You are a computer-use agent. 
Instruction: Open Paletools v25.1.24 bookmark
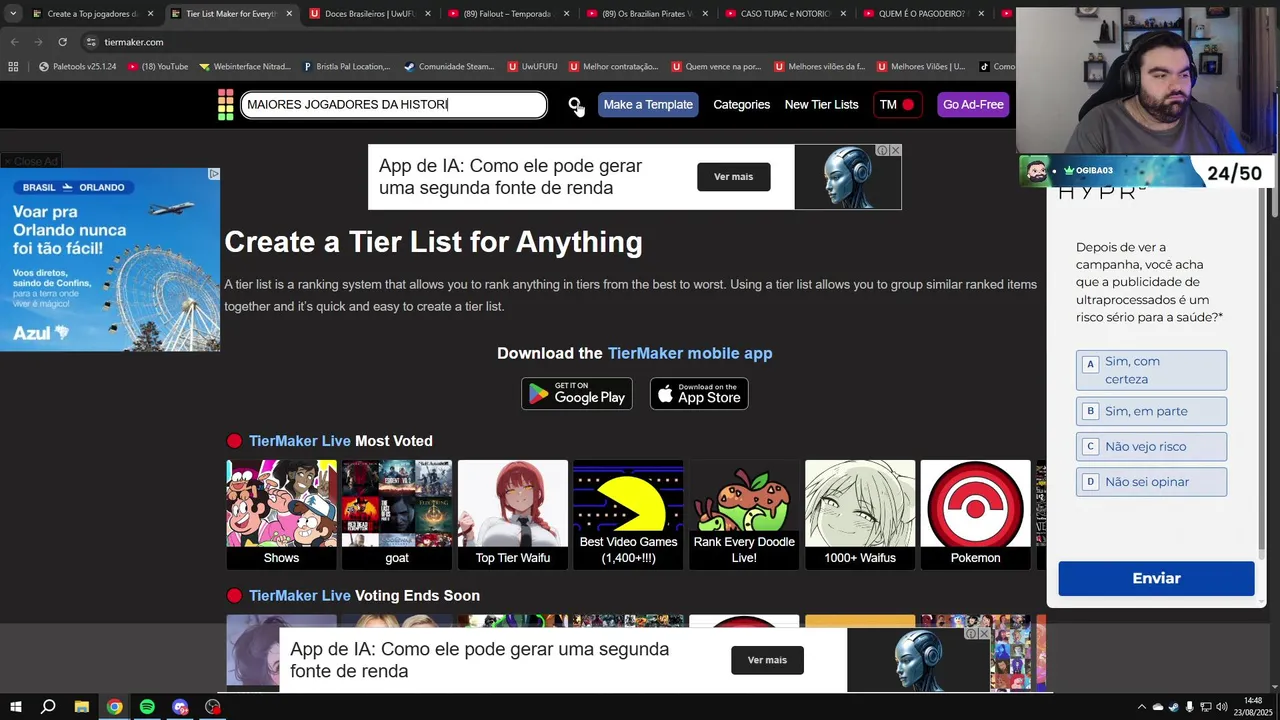pyautogui.click(x=77, y=67)
